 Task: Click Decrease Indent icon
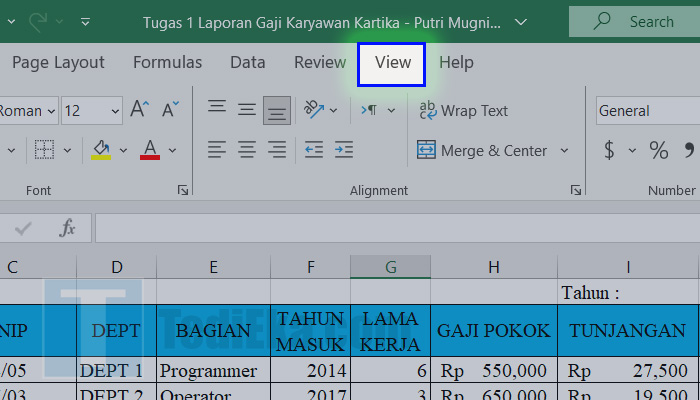(314, 150)
